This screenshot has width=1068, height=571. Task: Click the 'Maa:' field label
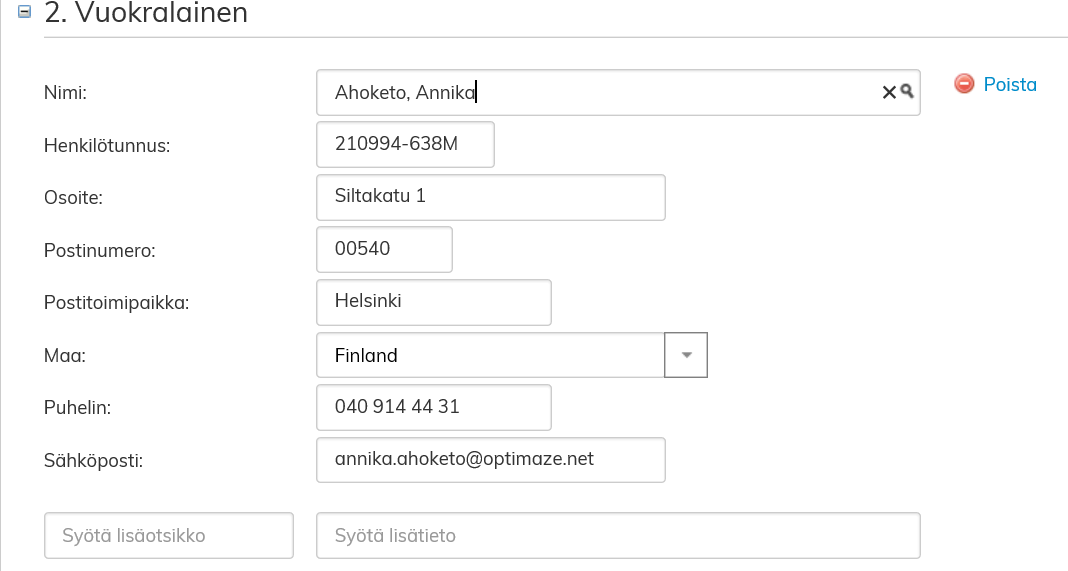pos(64,355)
